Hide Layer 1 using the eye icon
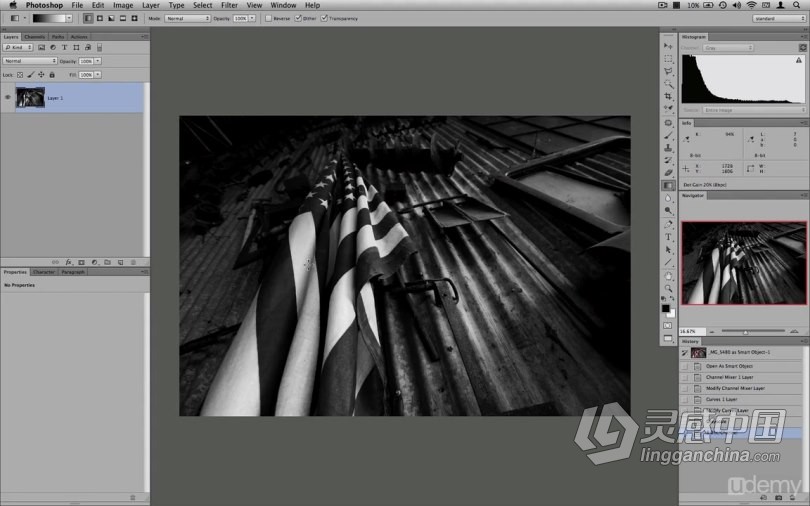The height and width of the screenshot is (506, 810). [x=8, y=97]
